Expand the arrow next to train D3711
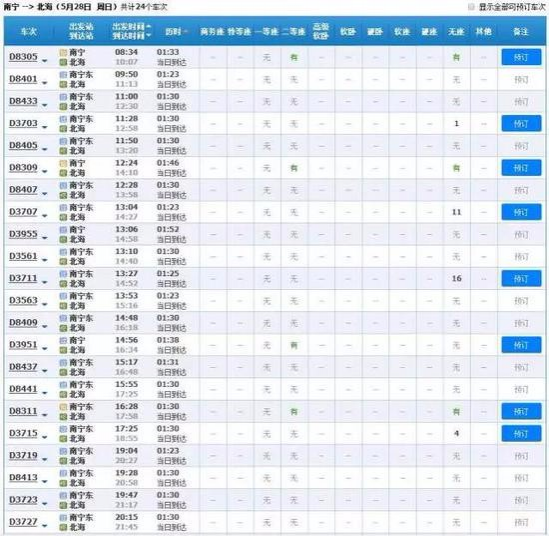Image resolution: width=549 pixels, height=536 pixels. [x=44, y=283]
